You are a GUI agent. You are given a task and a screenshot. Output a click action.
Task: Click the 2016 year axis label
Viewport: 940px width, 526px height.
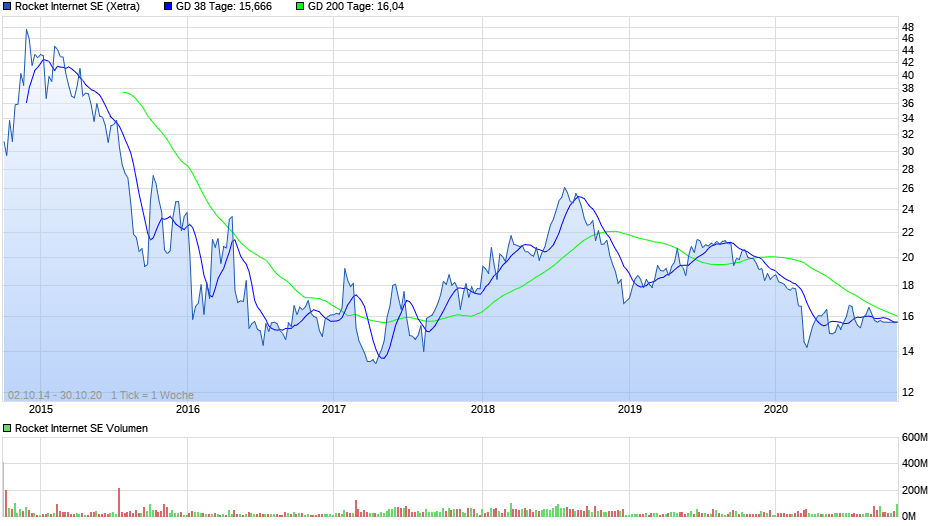click(188, 409)
